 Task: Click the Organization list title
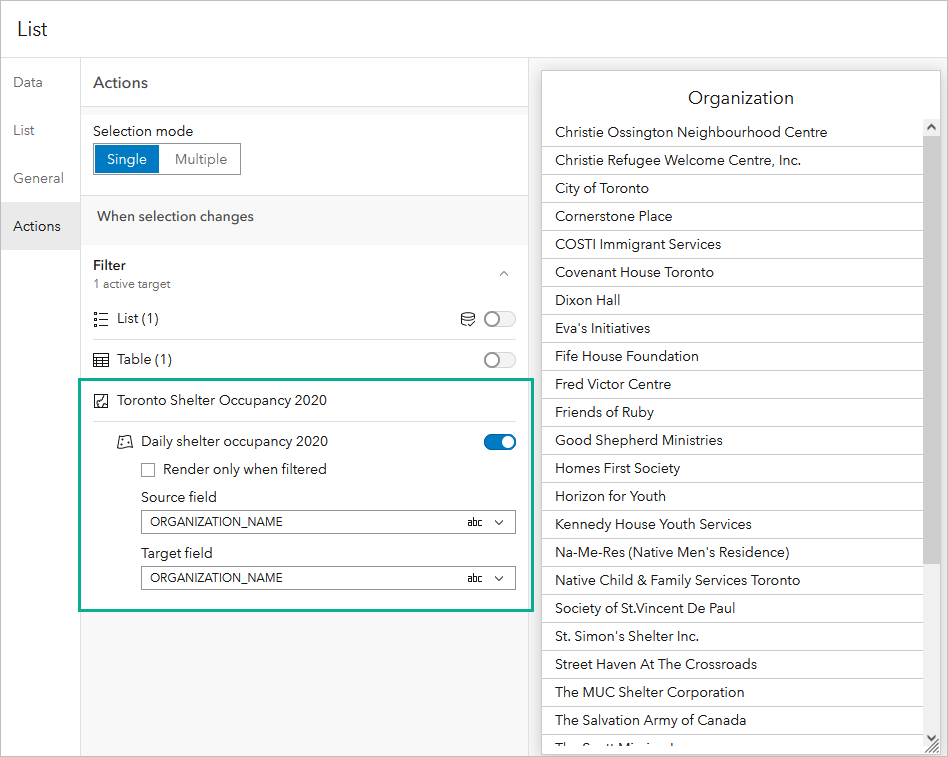coord(741,98)
